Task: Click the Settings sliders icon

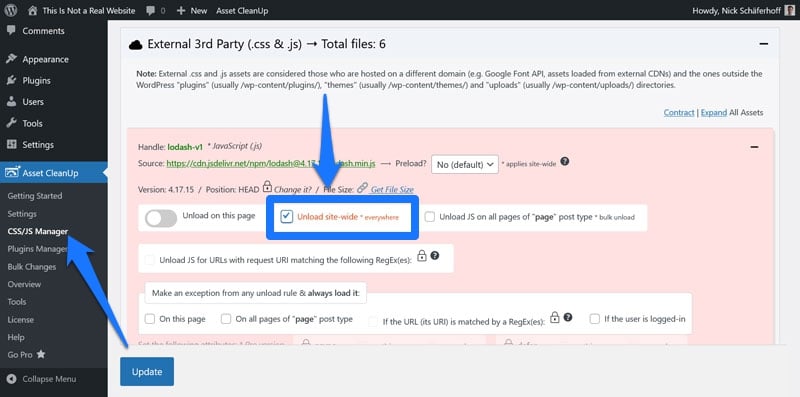Action: point(11,144)
